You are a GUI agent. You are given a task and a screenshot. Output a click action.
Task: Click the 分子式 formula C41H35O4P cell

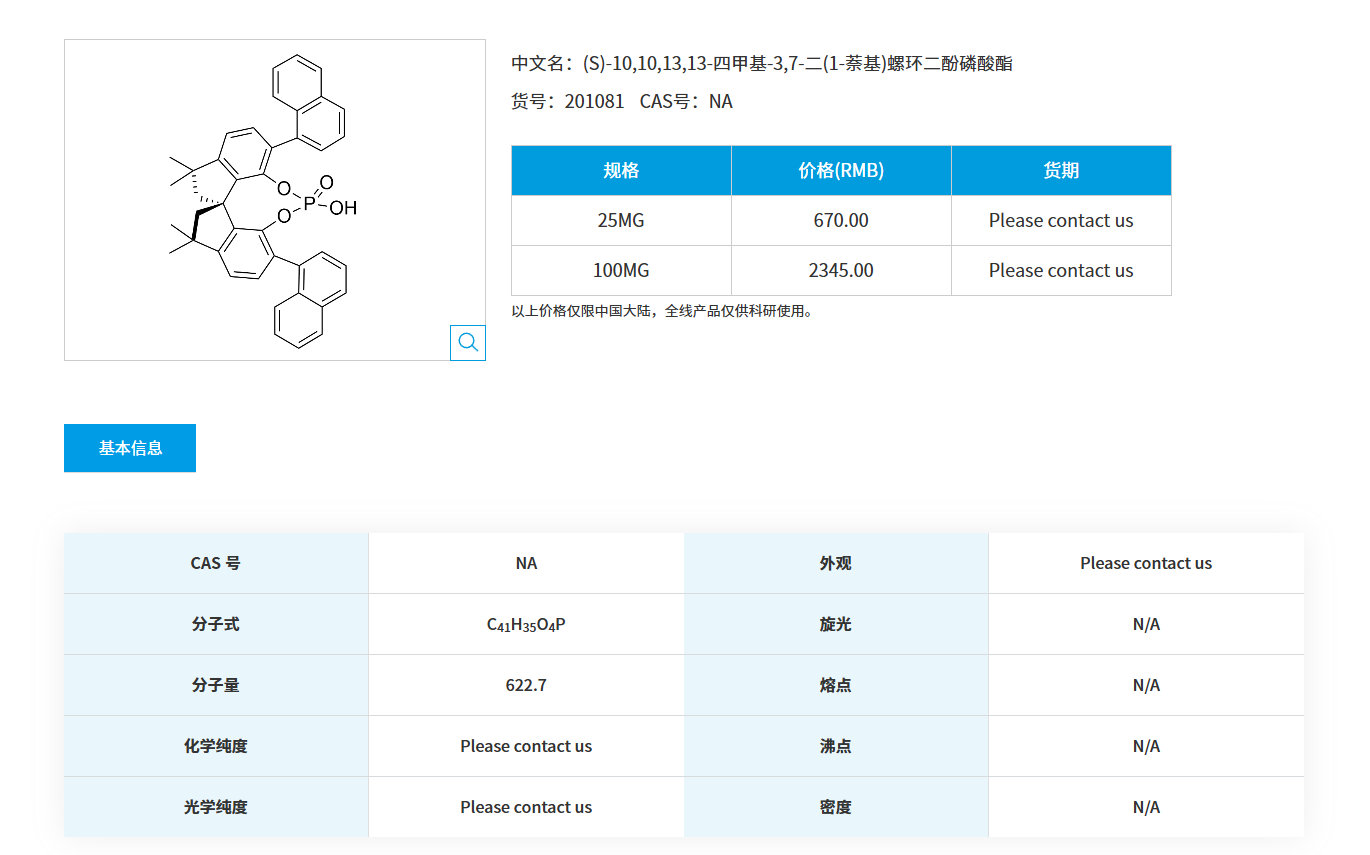(x=526, y=623)
